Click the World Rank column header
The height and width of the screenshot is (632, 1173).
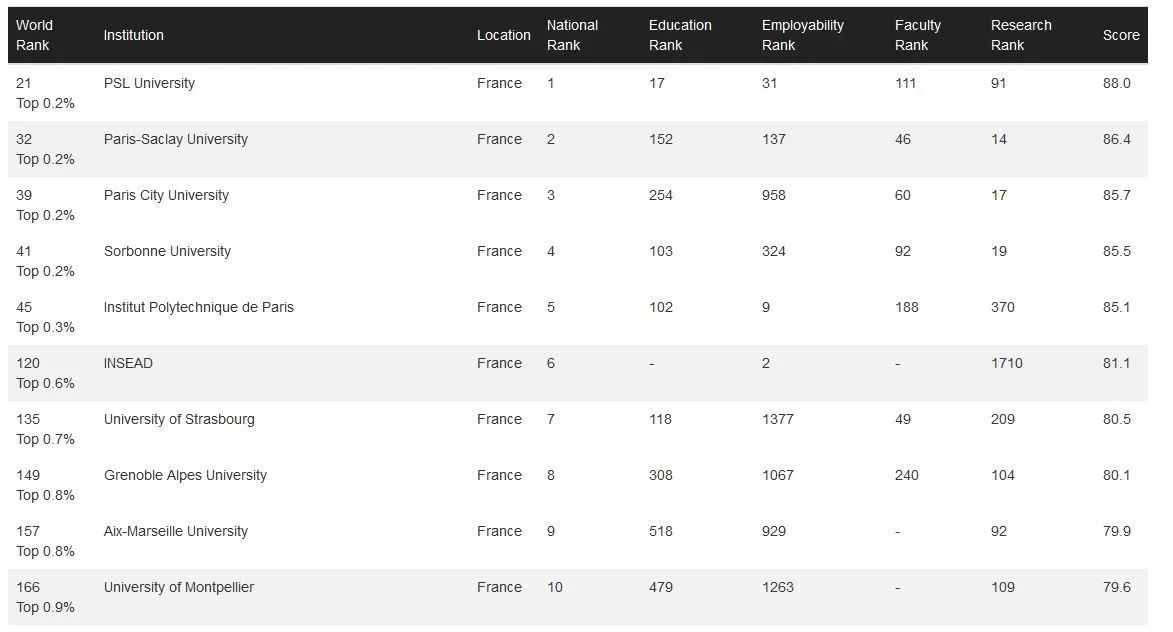(x=35, y=35)
